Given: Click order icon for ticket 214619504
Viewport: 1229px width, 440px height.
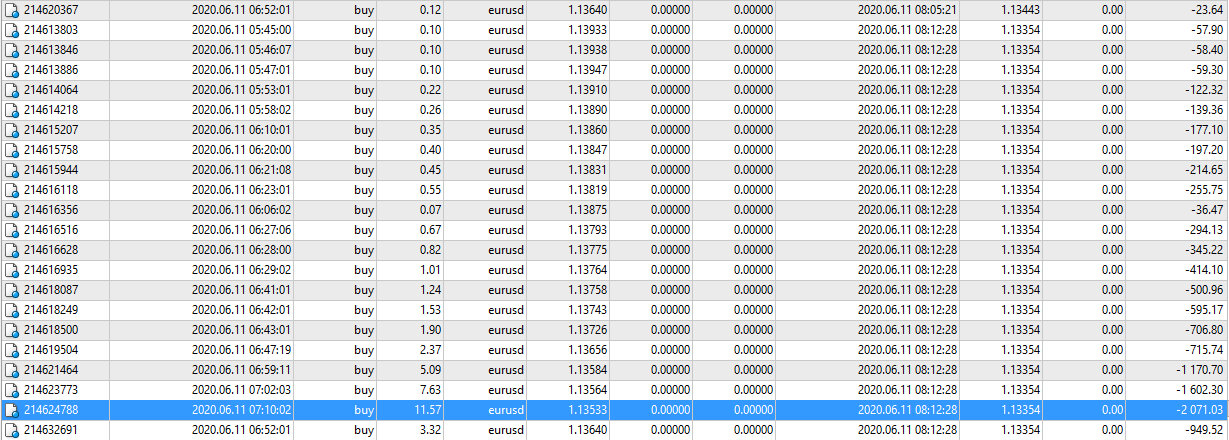Looking at the screenshot, I should [x=12, y=350].
